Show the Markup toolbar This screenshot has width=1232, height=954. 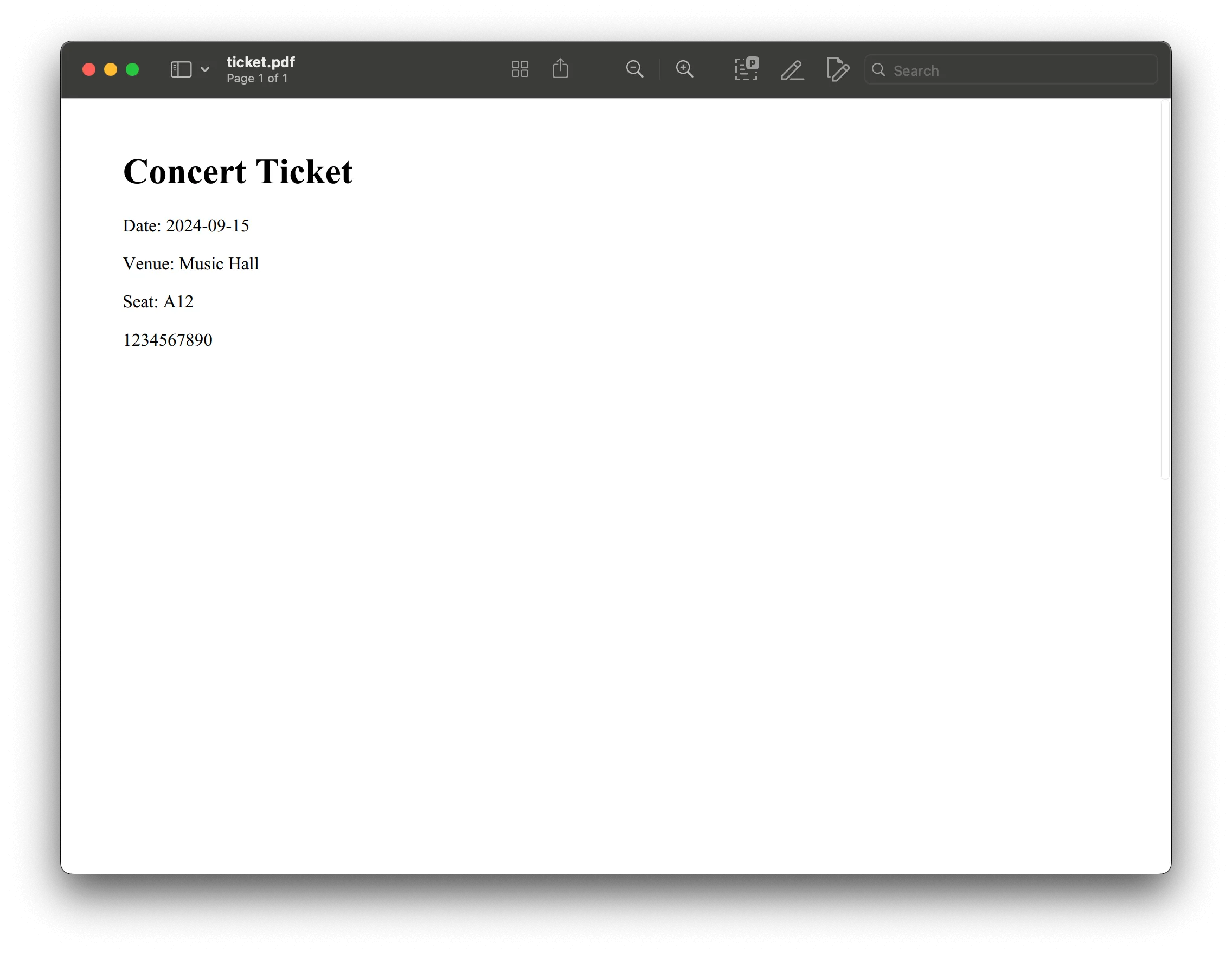click(x=792, y=70)
